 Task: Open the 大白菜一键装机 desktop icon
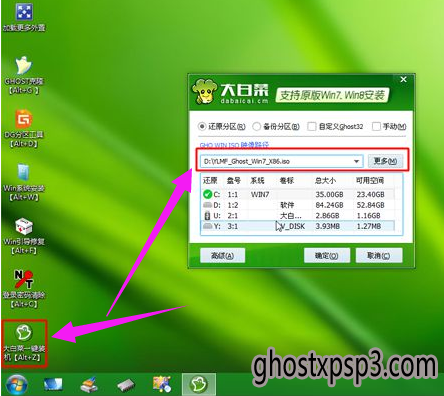pos(24,343)
